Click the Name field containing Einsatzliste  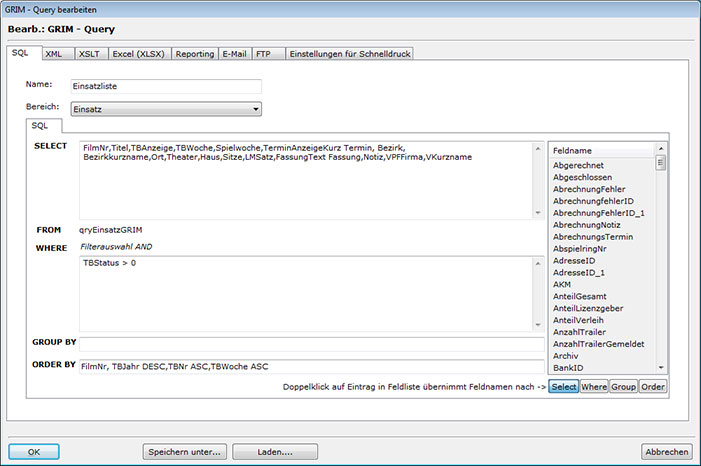(x=165, y=87)
